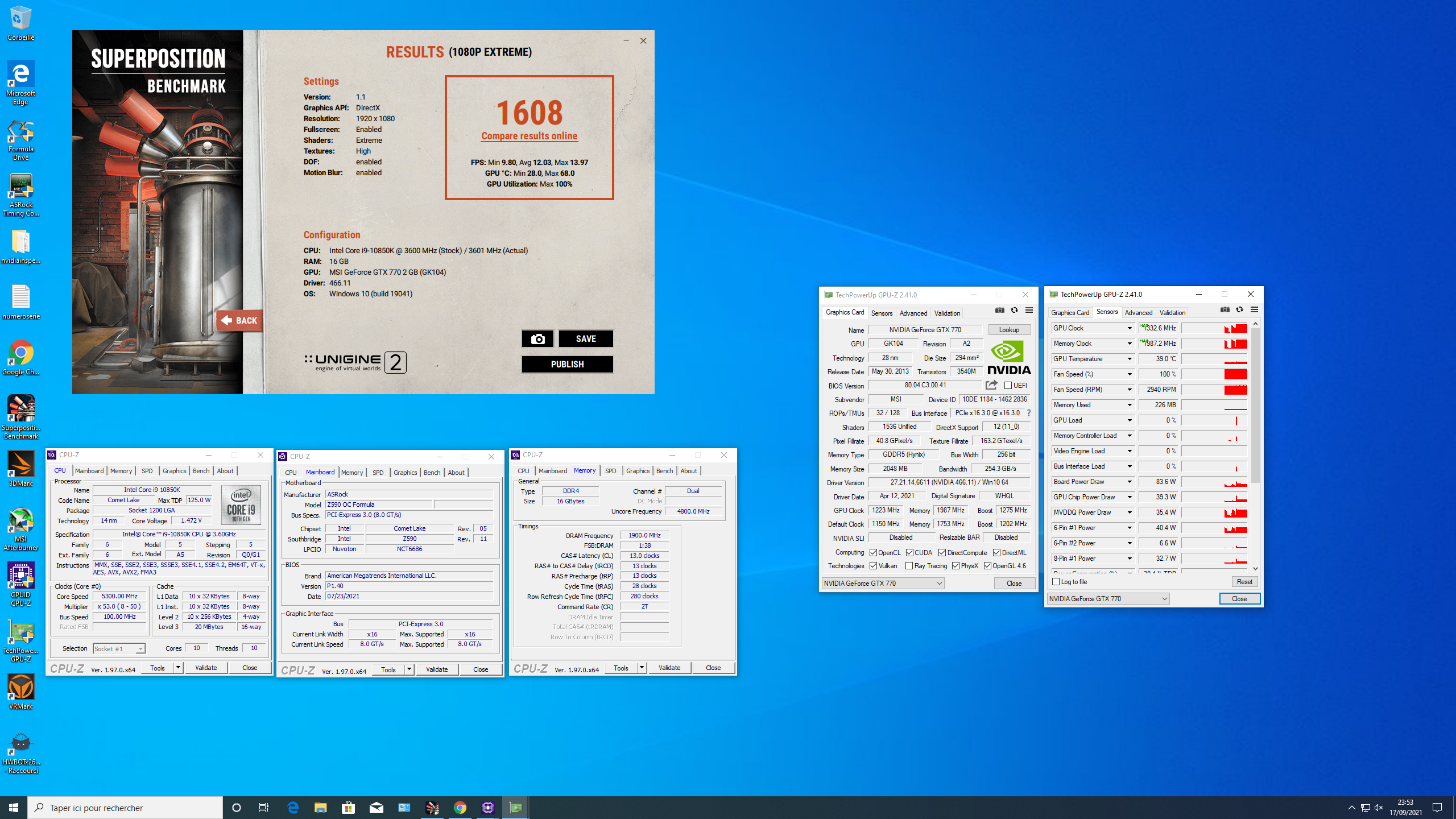Launch 3DMark from the desktop
This screenshot has height=819, width=1456.
[20, 469]
